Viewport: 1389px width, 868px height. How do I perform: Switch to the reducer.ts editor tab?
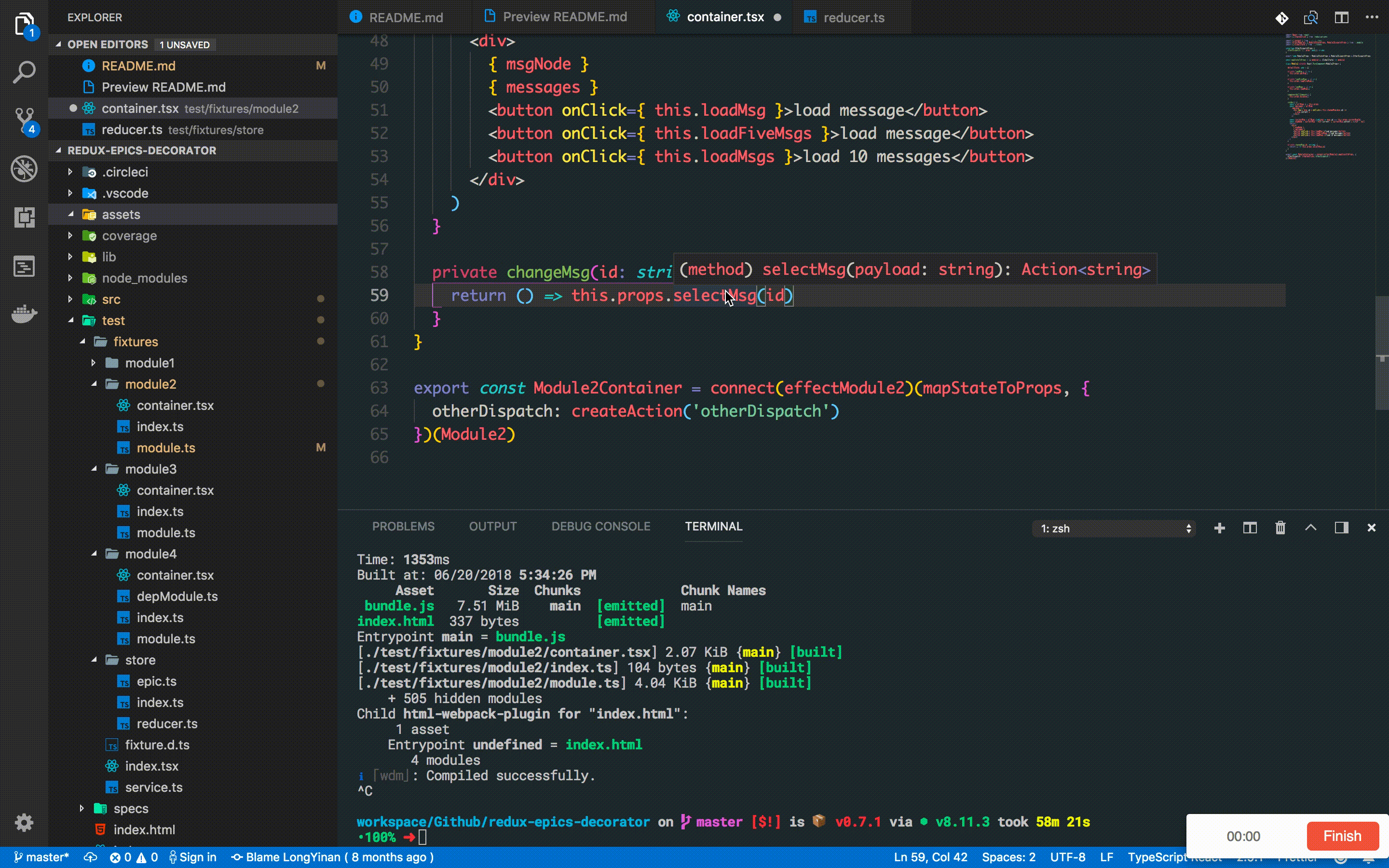[x=853, y=17]
